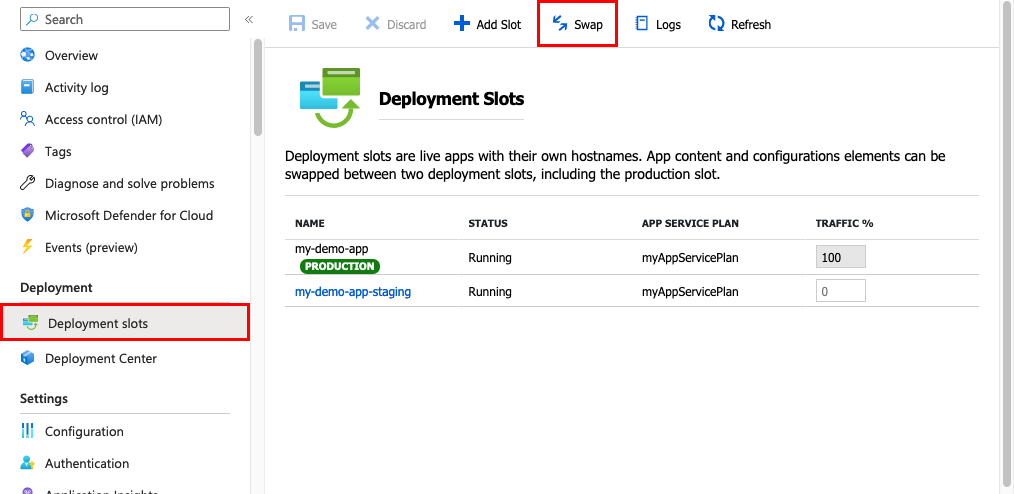Go to the Authentication menu item
The width and height of the screenshot is (1014, 494).
tap(87, 464)
